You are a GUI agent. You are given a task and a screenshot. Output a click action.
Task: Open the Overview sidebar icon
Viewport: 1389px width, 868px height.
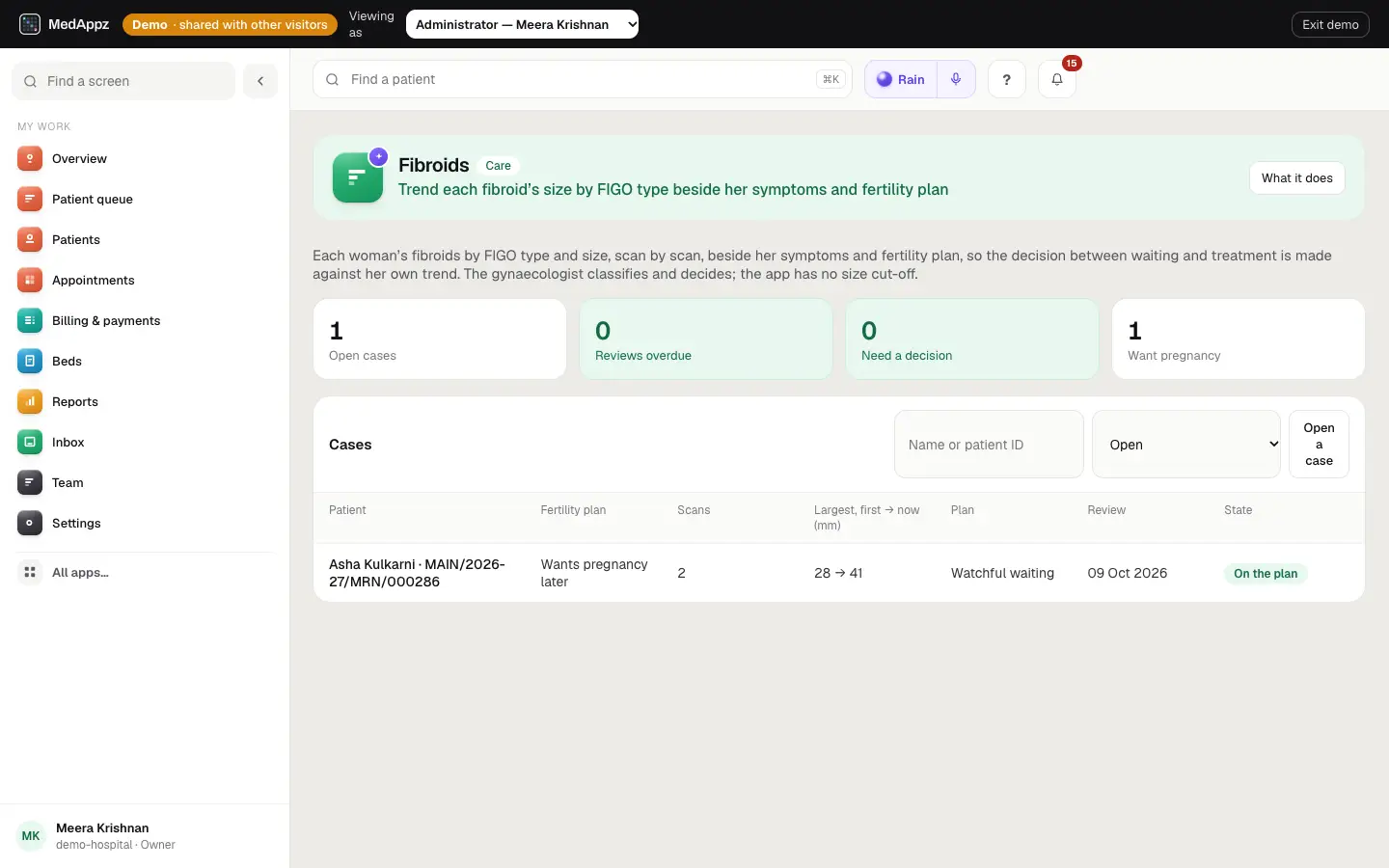click(30, 159)
